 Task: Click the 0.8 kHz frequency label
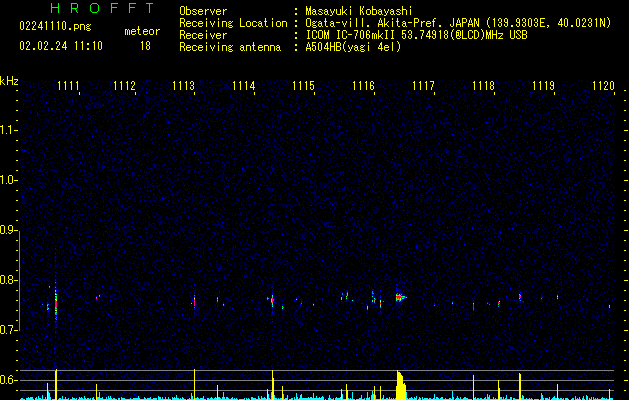pyautogui.click(x=8, y=280)
